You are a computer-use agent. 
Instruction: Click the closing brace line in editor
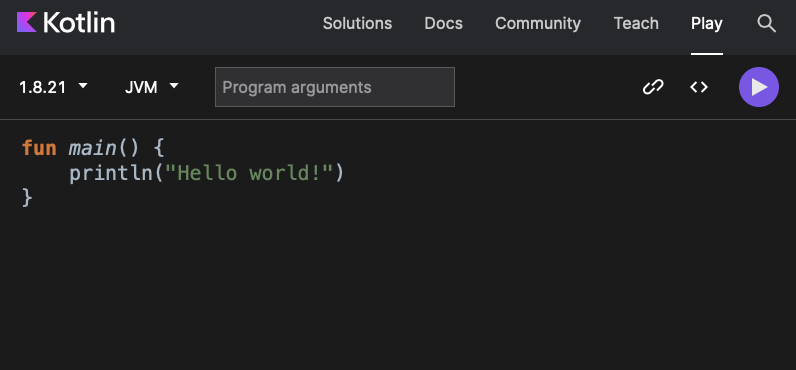click(27, 197)
